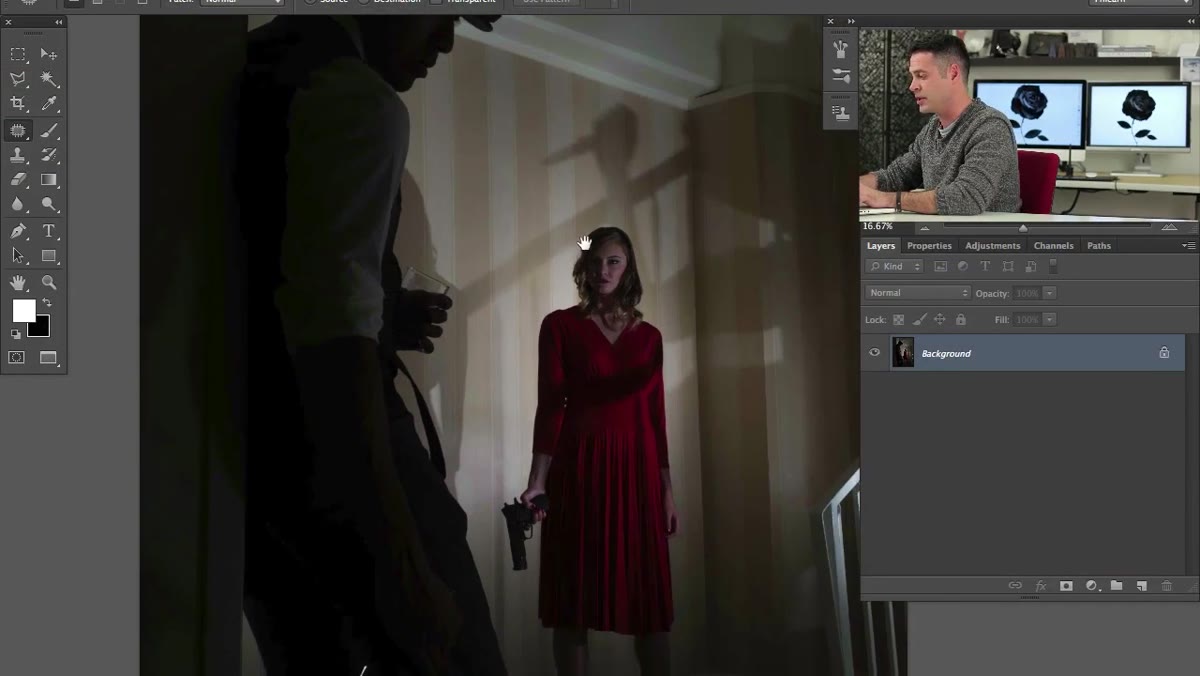Select the Dodge tool
Screen dimensions: 1200x676
coord(48,205)
